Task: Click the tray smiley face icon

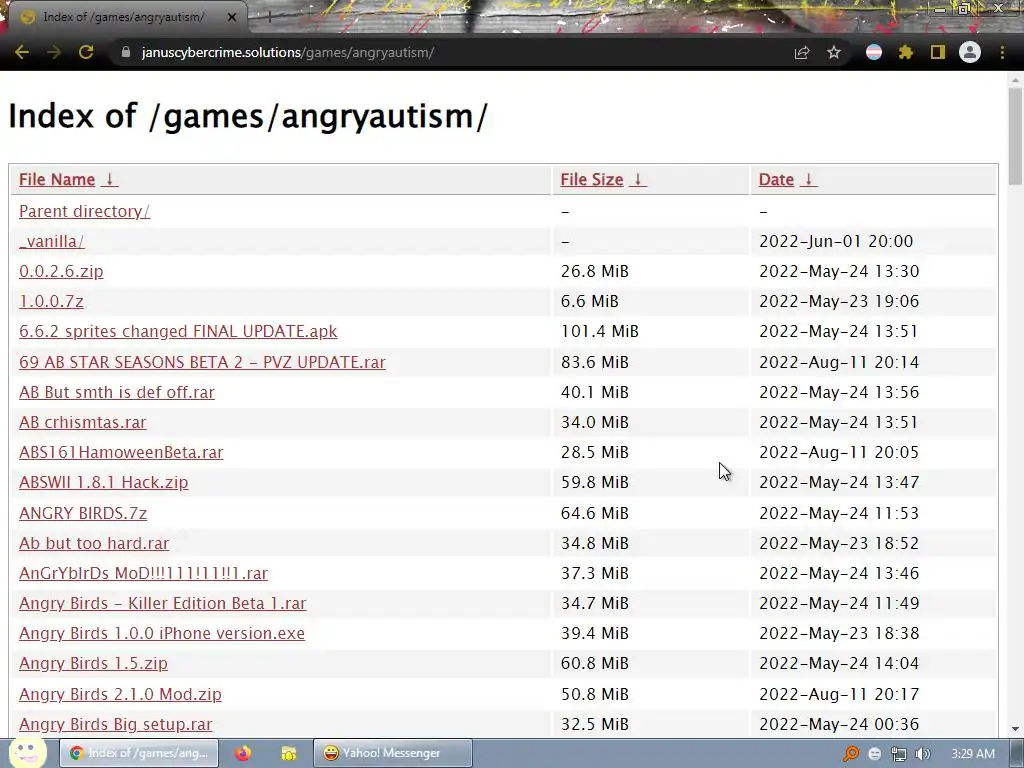Action: point(874,754)
